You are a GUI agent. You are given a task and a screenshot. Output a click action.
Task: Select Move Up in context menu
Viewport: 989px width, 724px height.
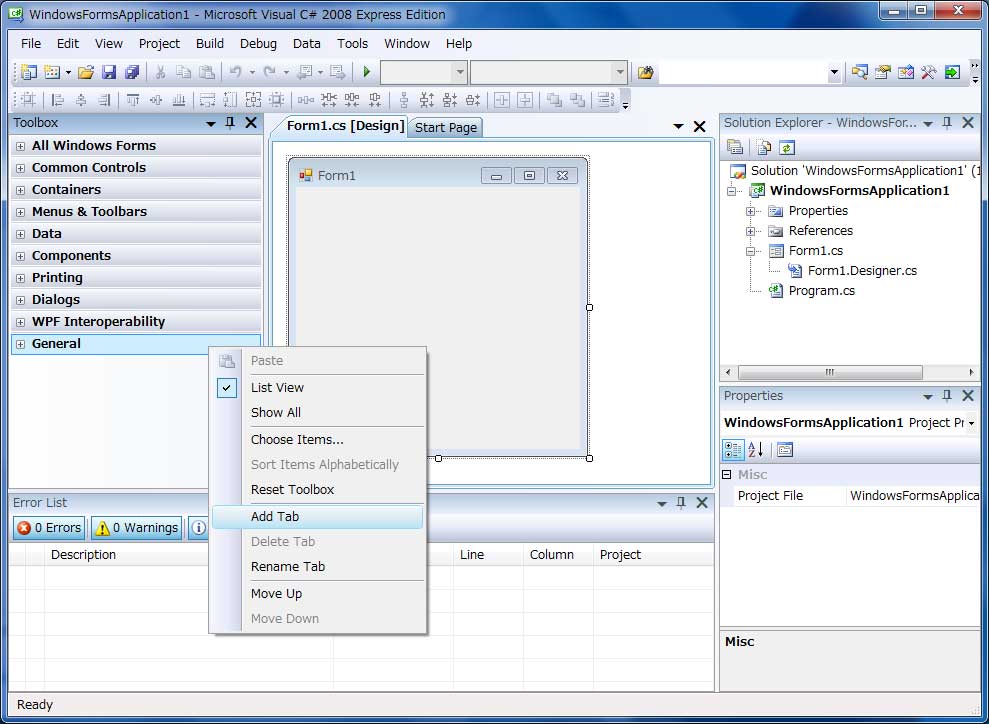(318, 593)
